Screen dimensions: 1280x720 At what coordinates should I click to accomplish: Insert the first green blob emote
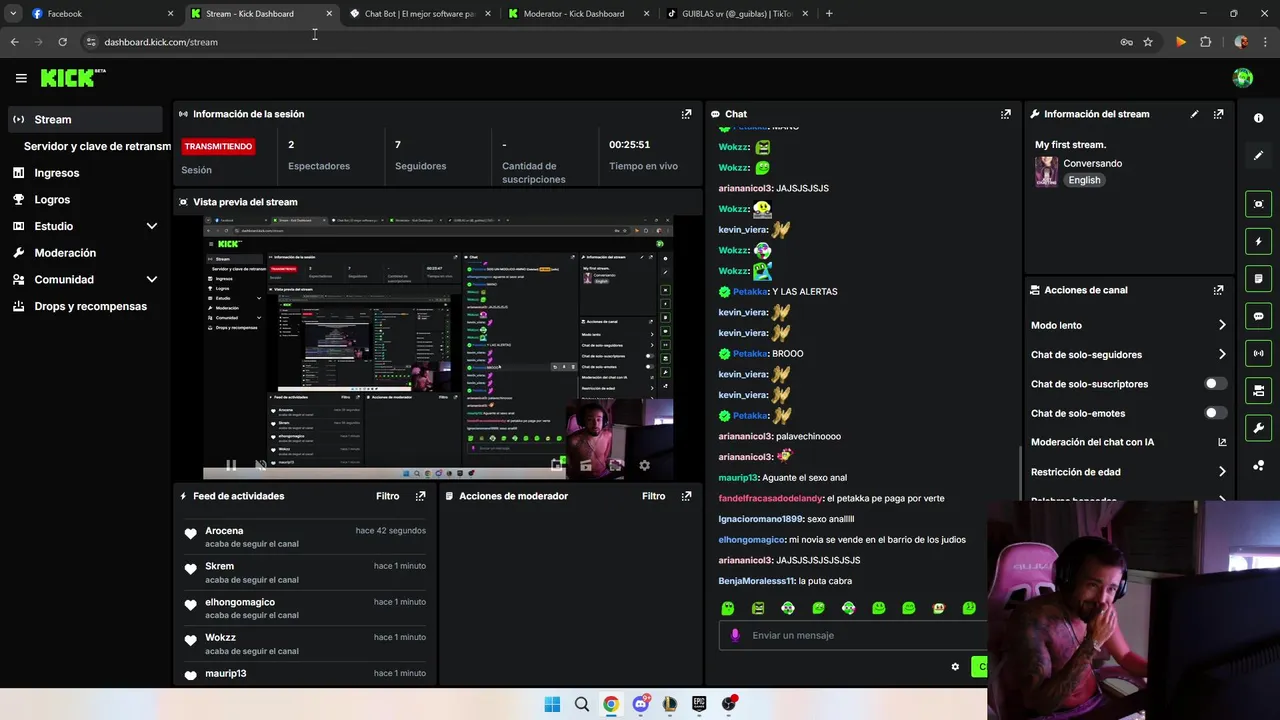point(728,608)
